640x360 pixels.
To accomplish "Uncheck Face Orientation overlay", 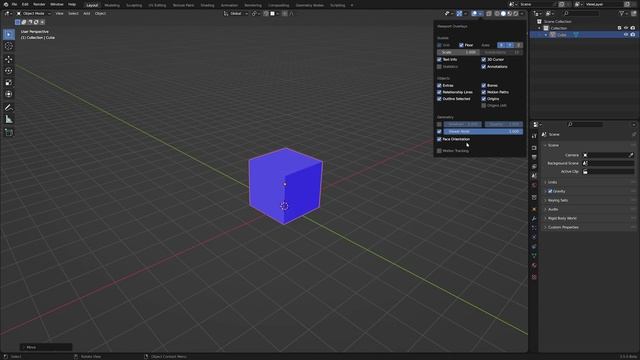I will click(439, 139).
